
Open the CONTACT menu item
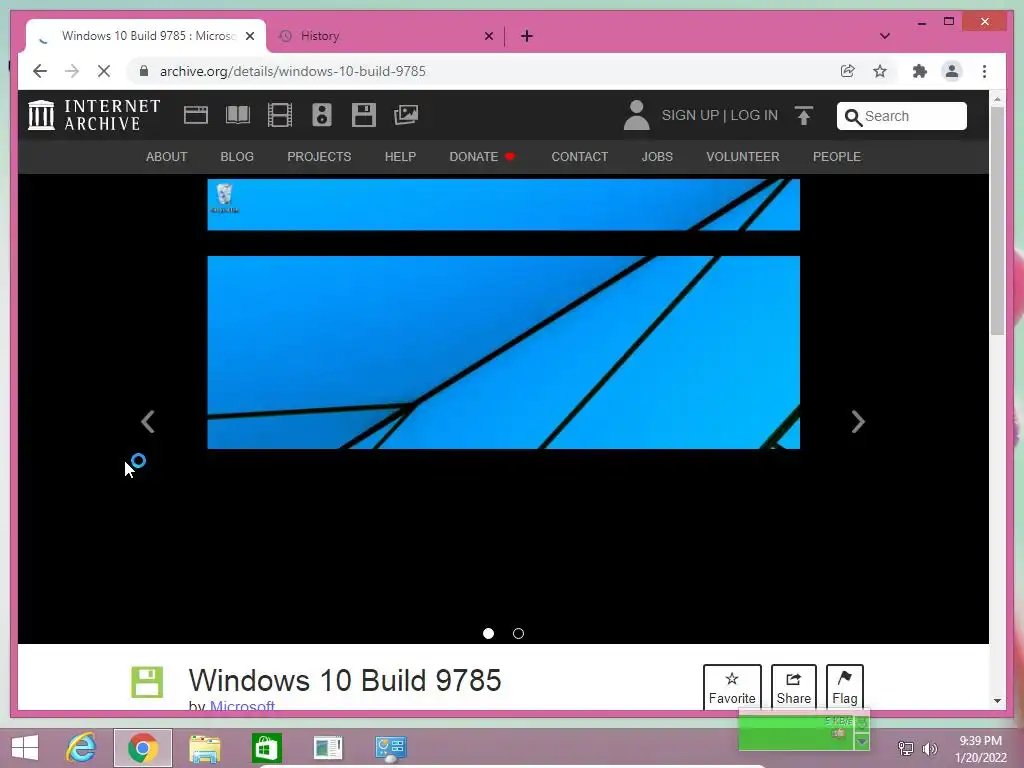tap(579, 157)
